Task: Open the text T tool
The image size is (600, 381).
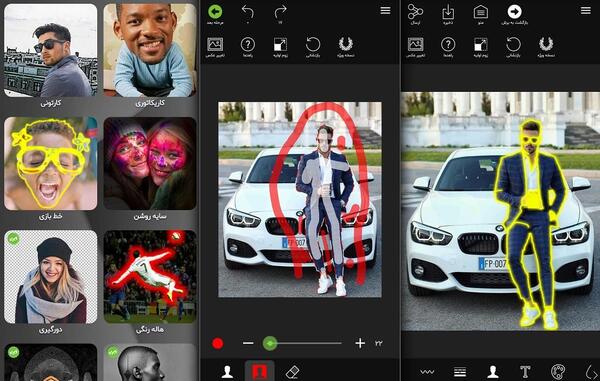Action: point(525,372)
